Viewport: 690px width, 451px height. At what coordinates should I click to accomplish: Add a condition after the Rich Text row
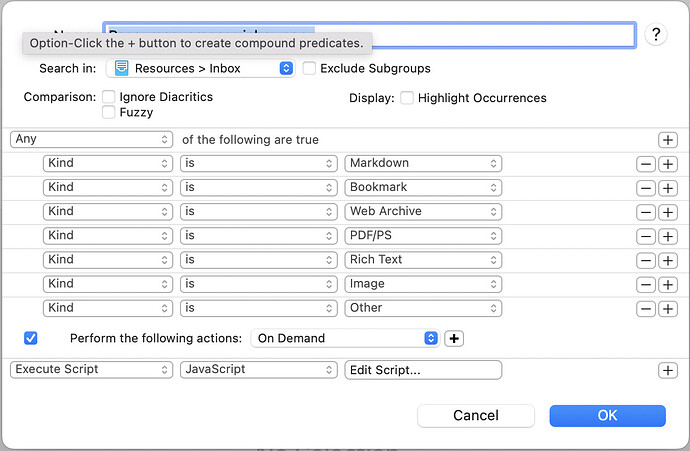668,260
